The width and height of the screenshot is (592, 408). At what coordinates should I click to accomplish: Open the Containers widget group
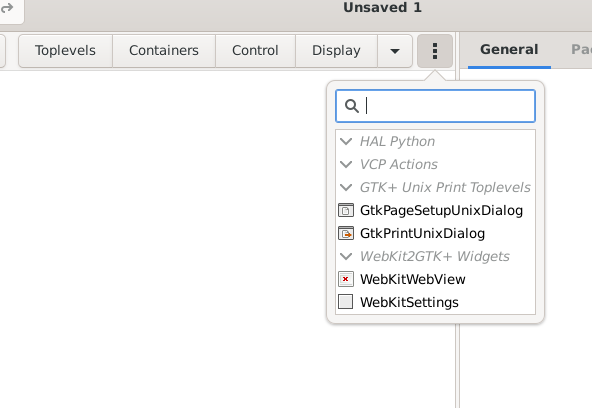pyautogui.click(x=164, y=51)
